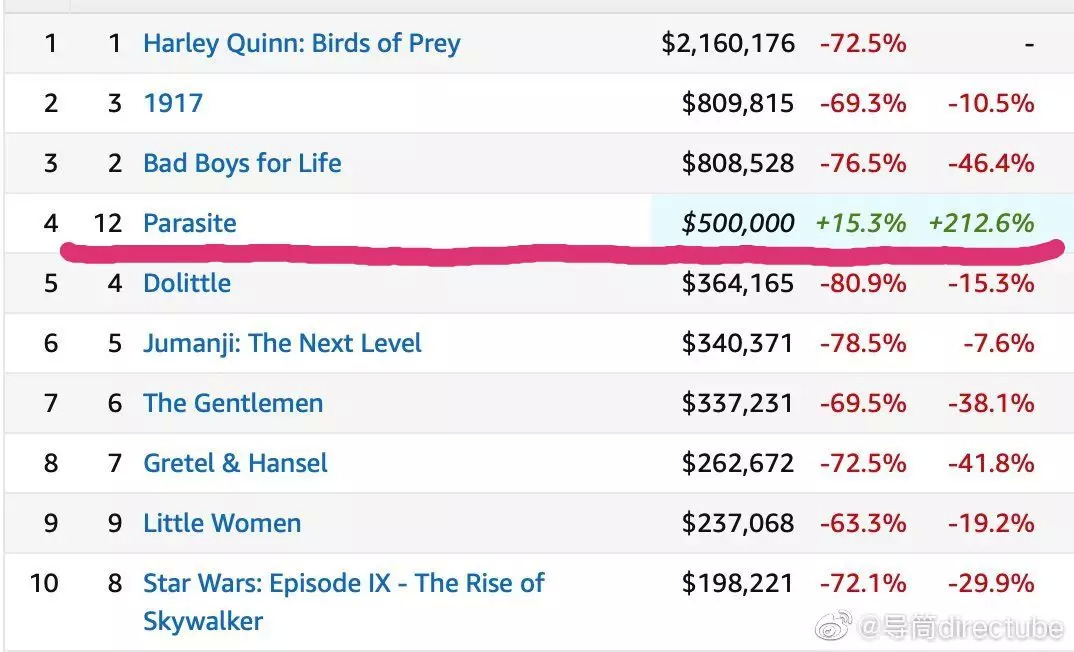Image resolution: width=1074 pixels, height=652 pixels.
Task: Click the Weibo logo icon in watermark
Action: (x=835, y=627)
